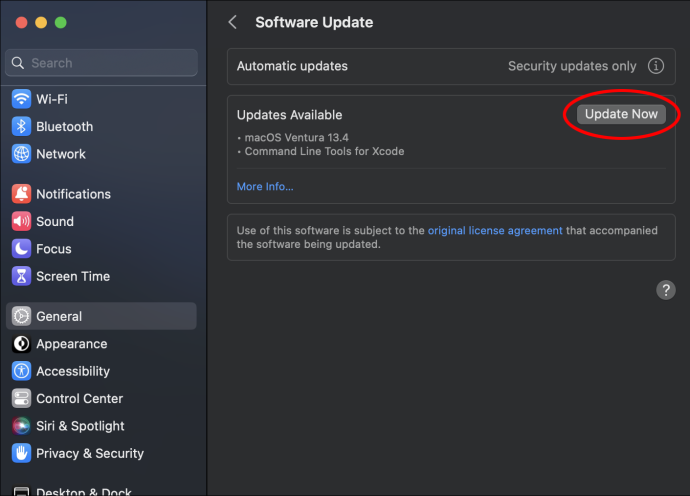The height and width of the screenshot is (496, 690).
Task: Click the Notifications bell icon
Action: (x=21, y=194)
